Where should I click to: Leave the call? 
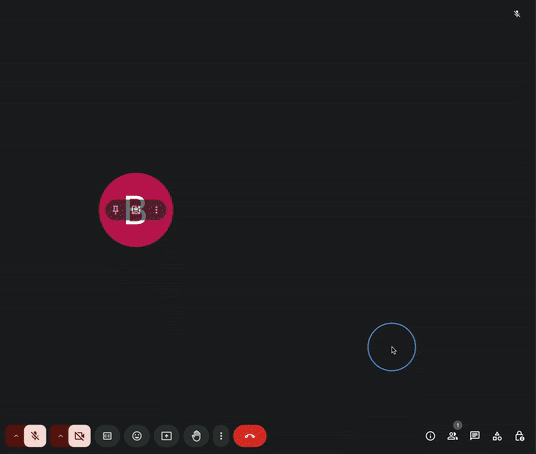(250, 436)
